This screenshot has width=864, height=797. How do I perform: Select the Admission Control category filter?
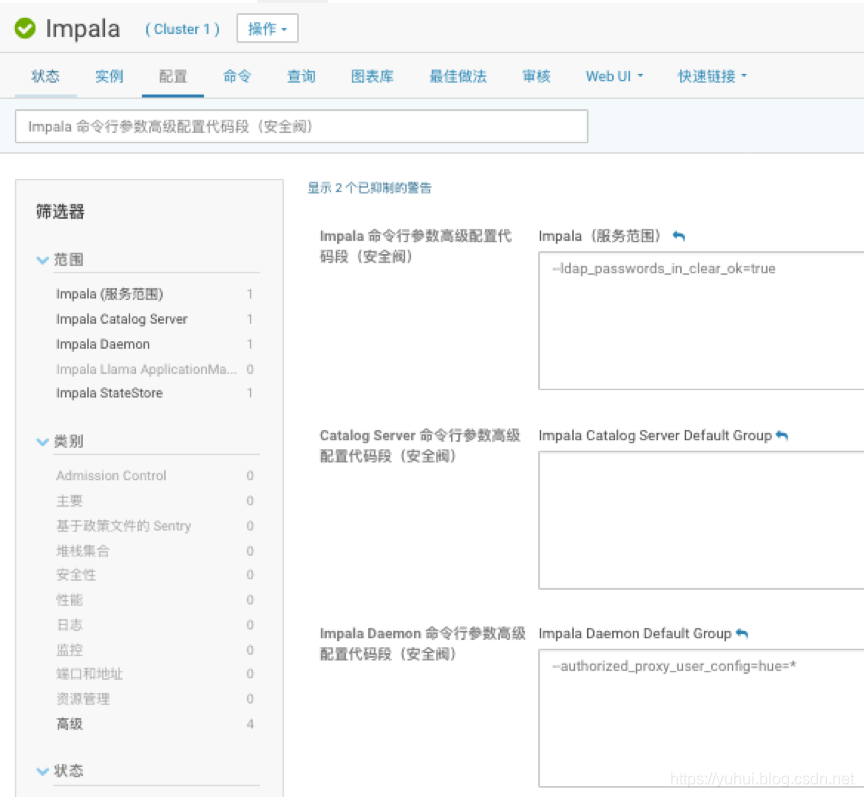[111, 475]
